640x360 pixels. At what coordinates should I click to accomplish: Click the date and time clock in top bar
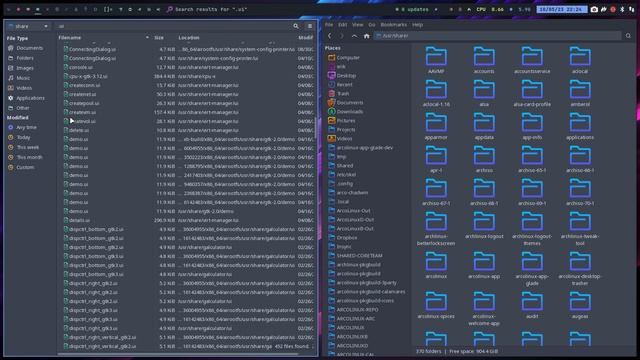562,9
